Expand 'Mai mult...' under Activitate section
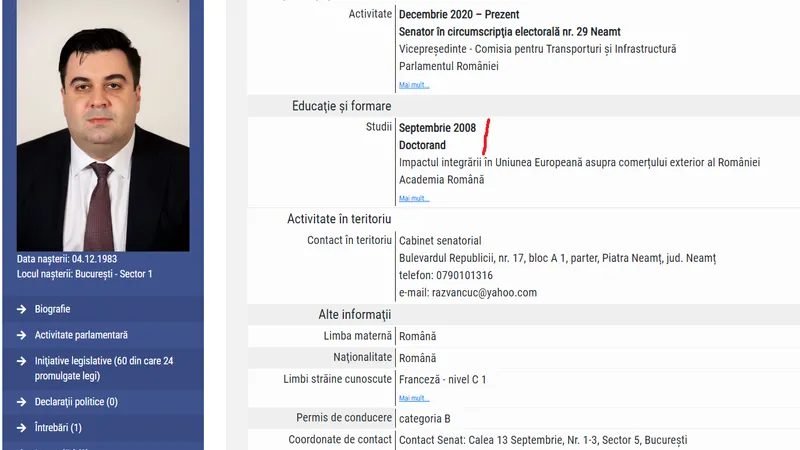Screen dimensions: 800x450 [414, 85]
